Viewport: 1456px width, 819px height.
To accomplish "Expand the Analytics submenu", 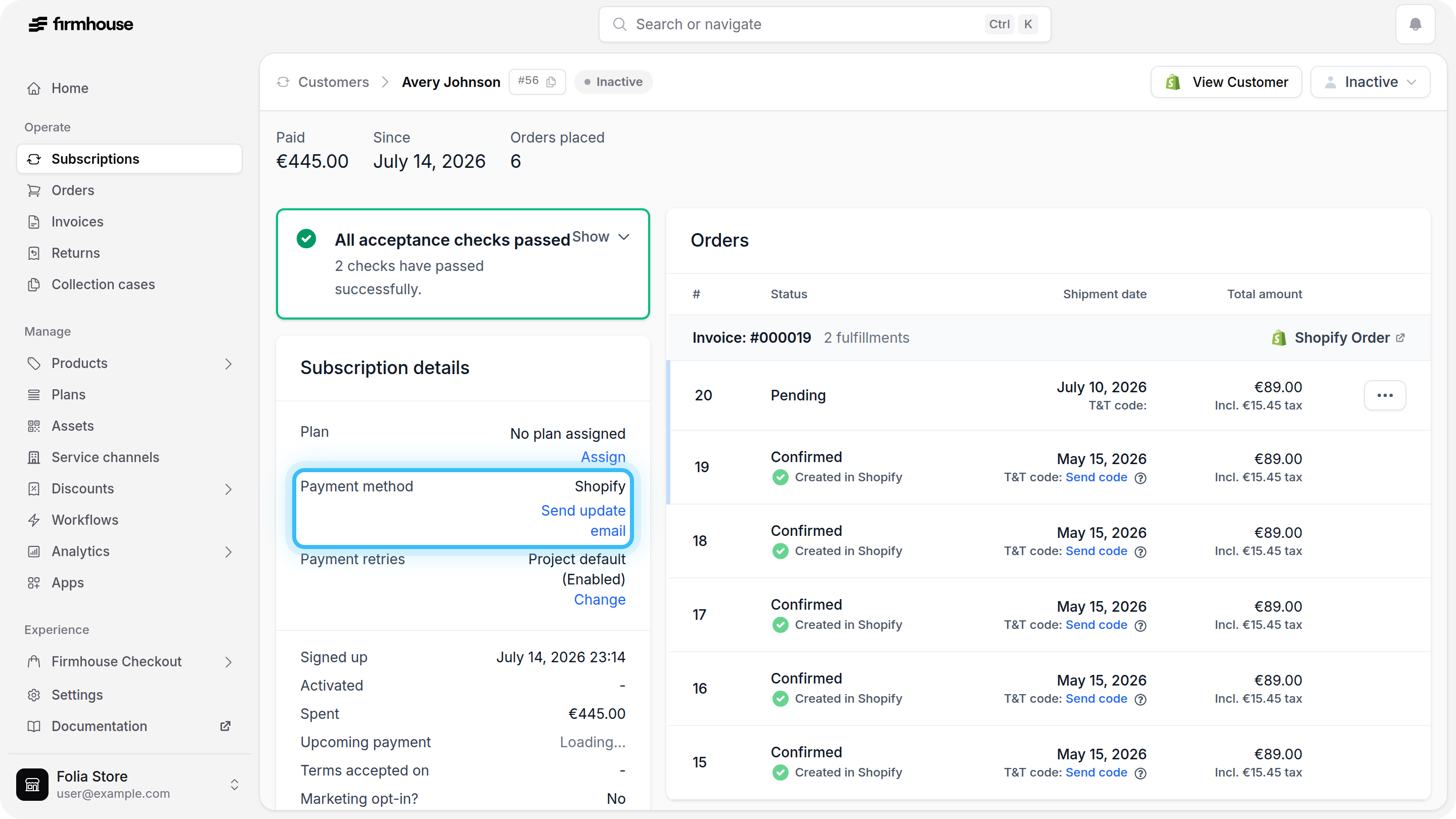I will click(229, 552).
